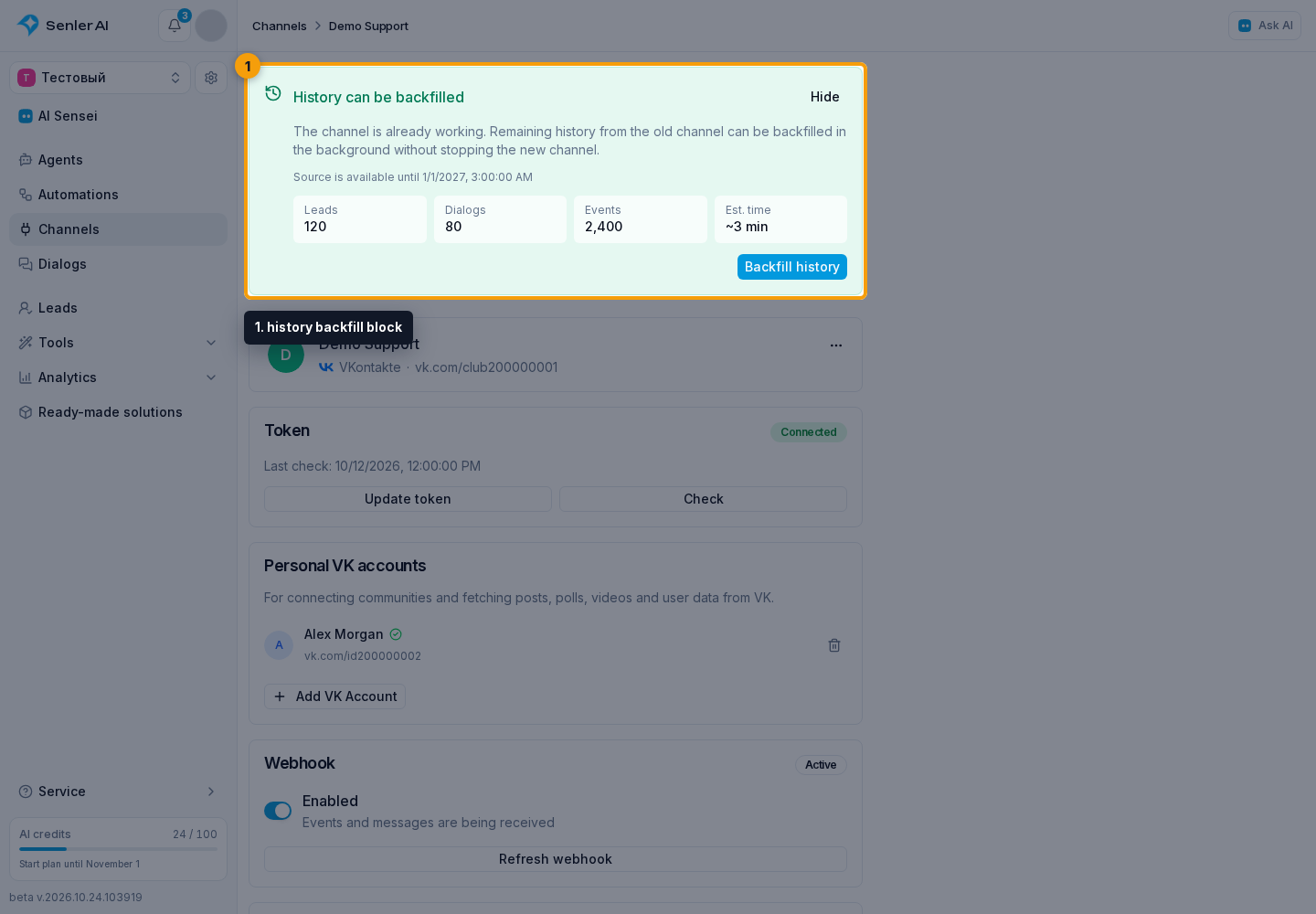
Task: Click the Backfill history button
Action: click(792, 267)
